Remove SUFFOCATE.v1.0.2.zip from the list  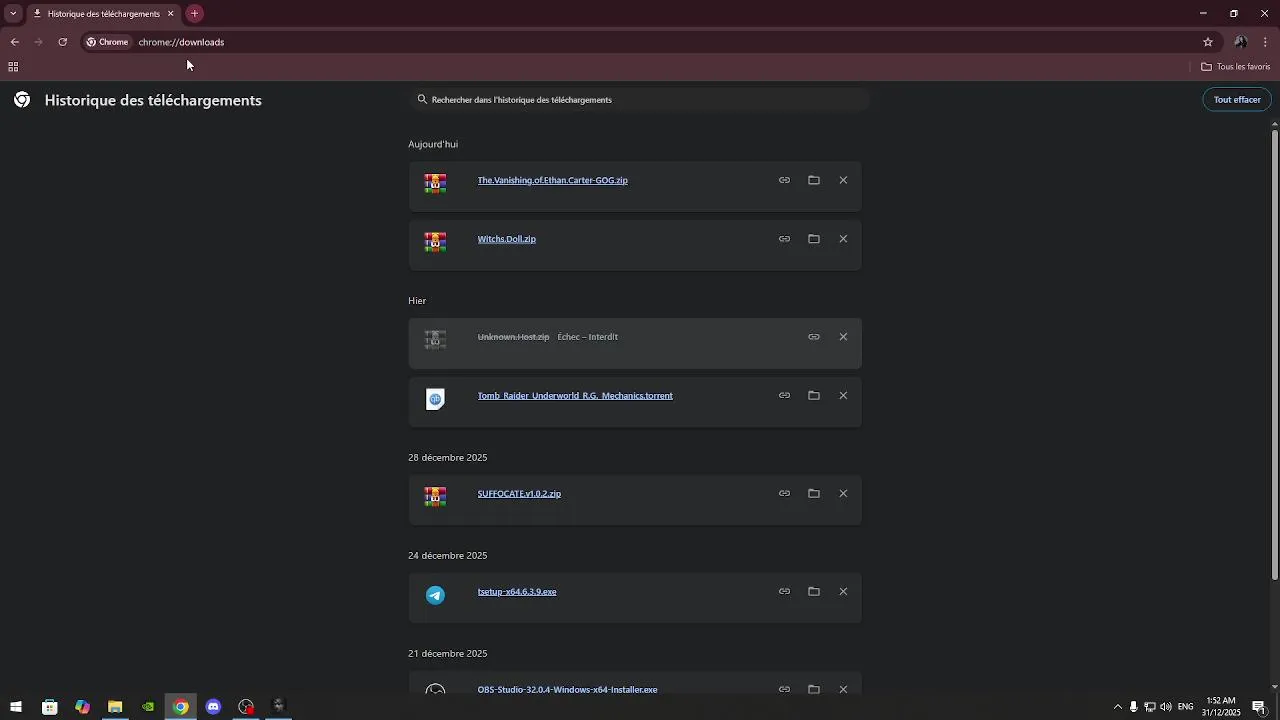843,493
